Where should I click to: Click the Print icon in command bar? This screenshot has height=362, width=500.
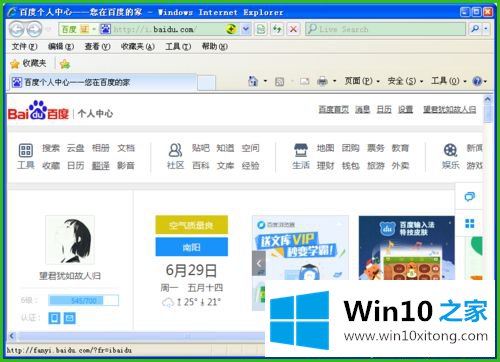(x=322, y=81)
